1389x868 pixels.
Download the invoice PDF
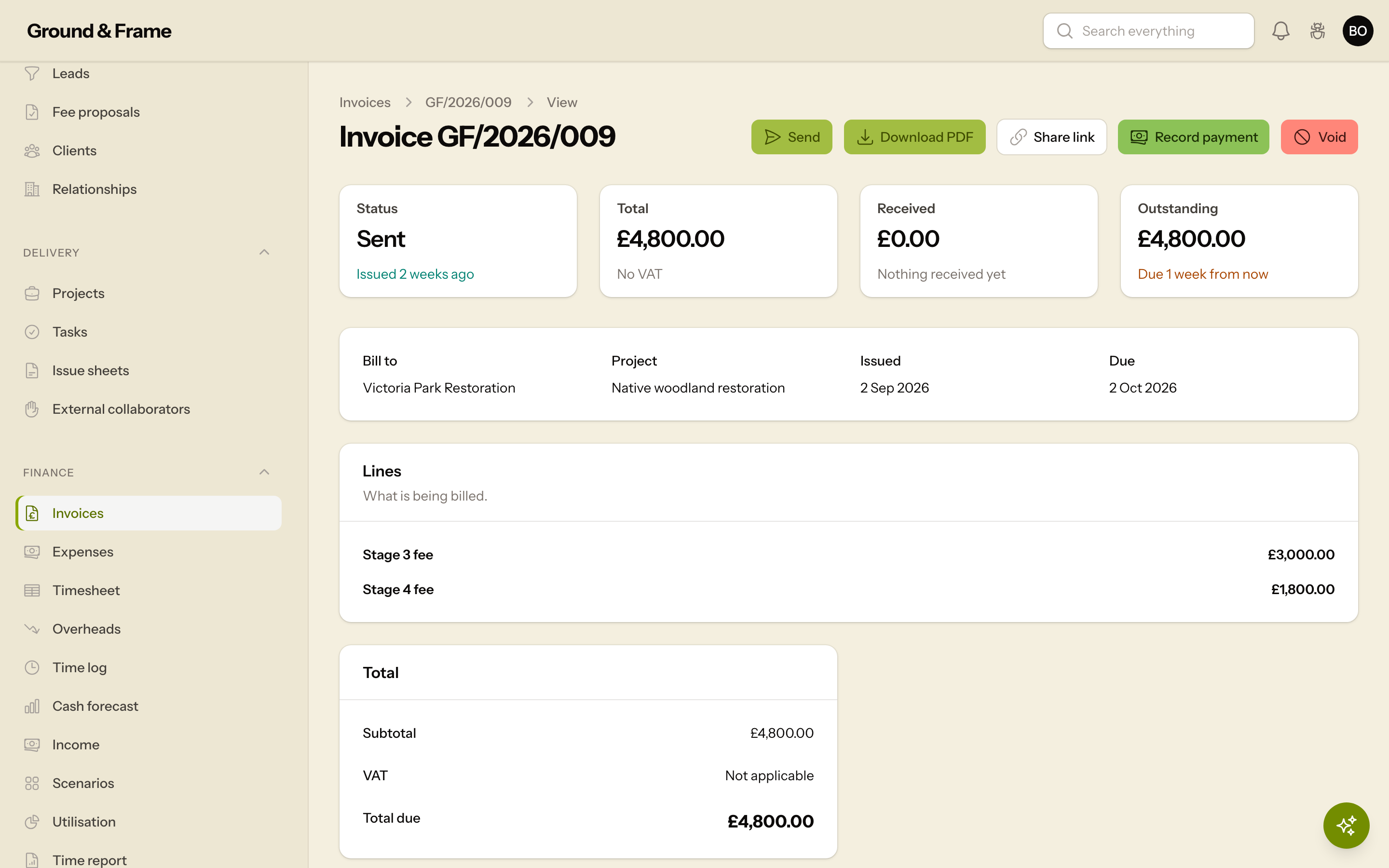point(914,137)
